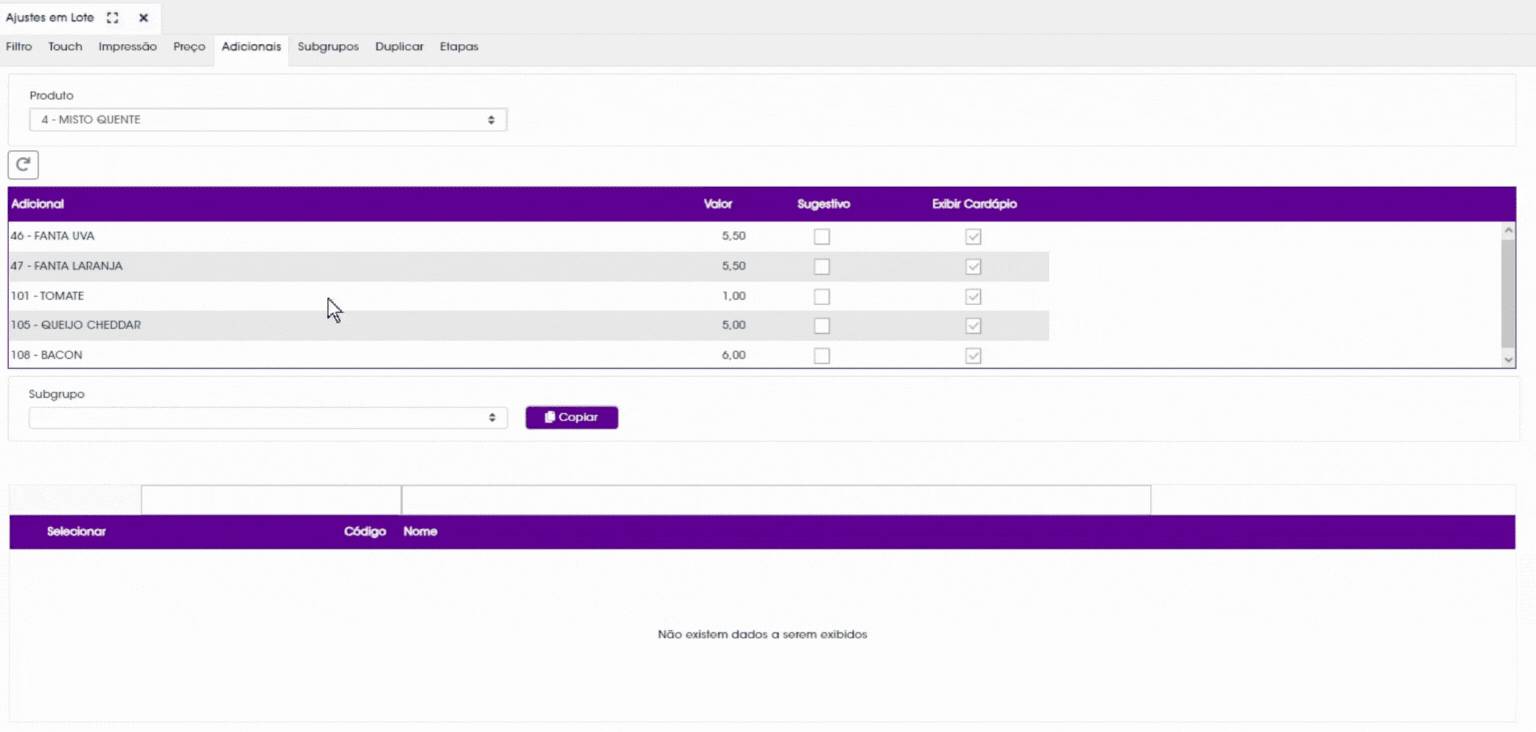Toggle Exibir Cardápio checkbox for FANTA LARANJA
1536x732 pixels.
tap(973, 267)
